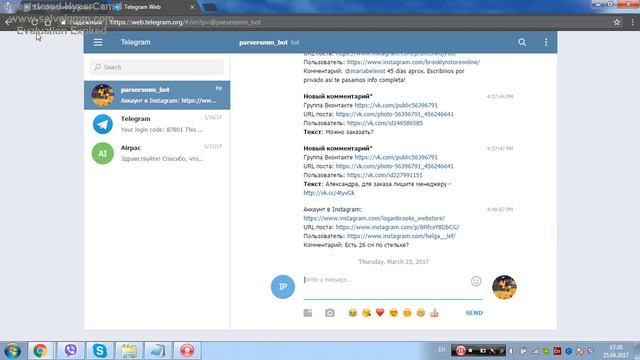Click the Telegram paper-plane chat avatar
Screen dimensions: 640x360
tap(102, 124)
